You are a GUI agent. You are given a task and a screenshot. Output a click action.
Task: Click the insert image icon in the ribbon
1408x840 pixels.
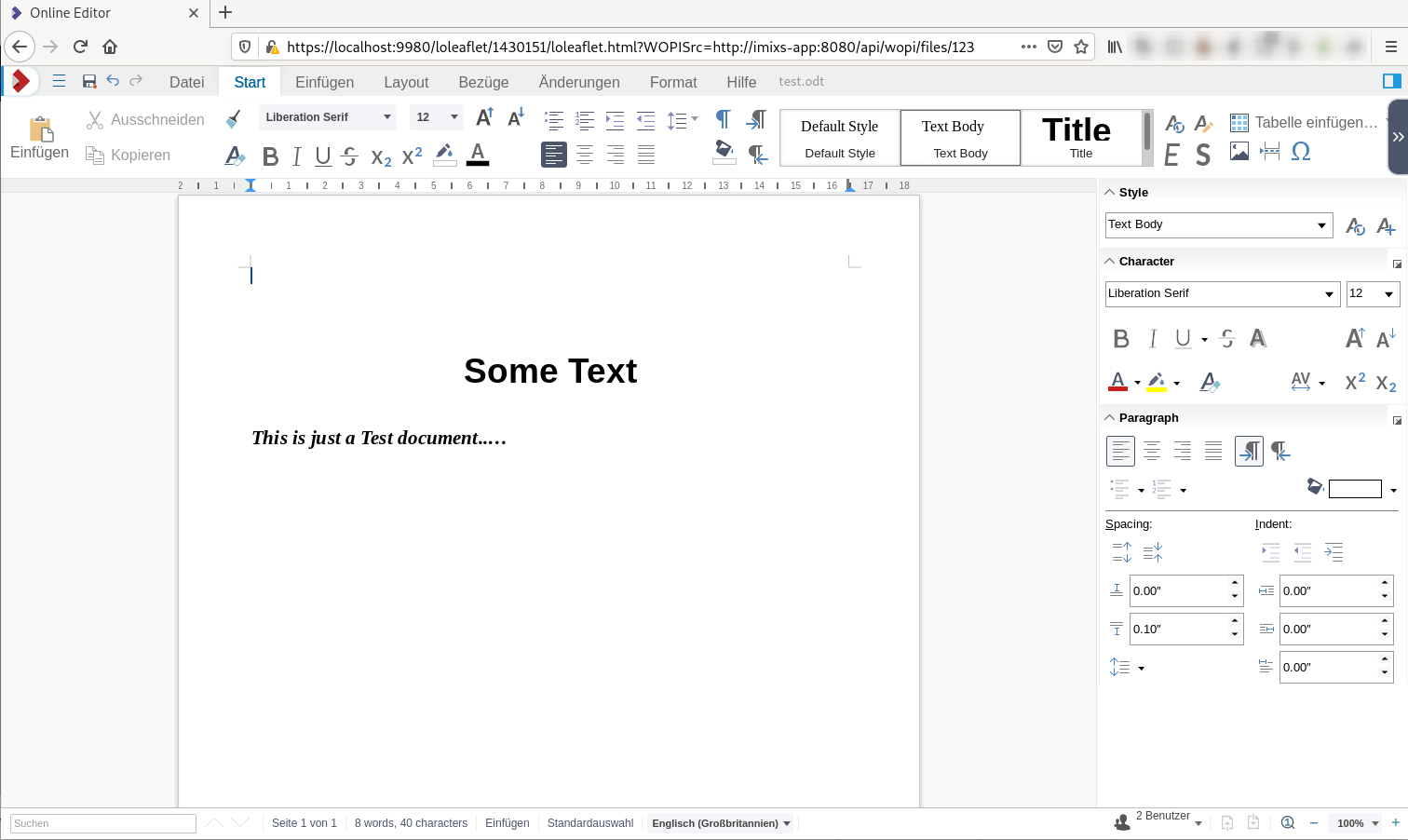coord(1239,152)
